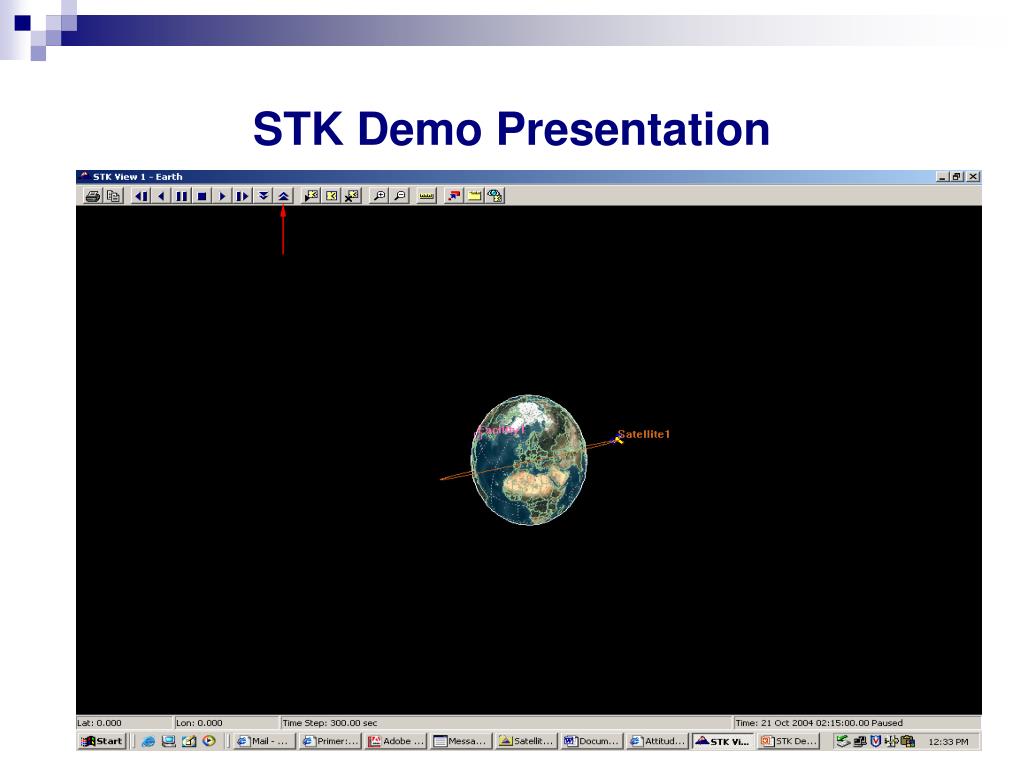Select the Facility1 label on globe

pyautogui.click(x=502, y=430)
